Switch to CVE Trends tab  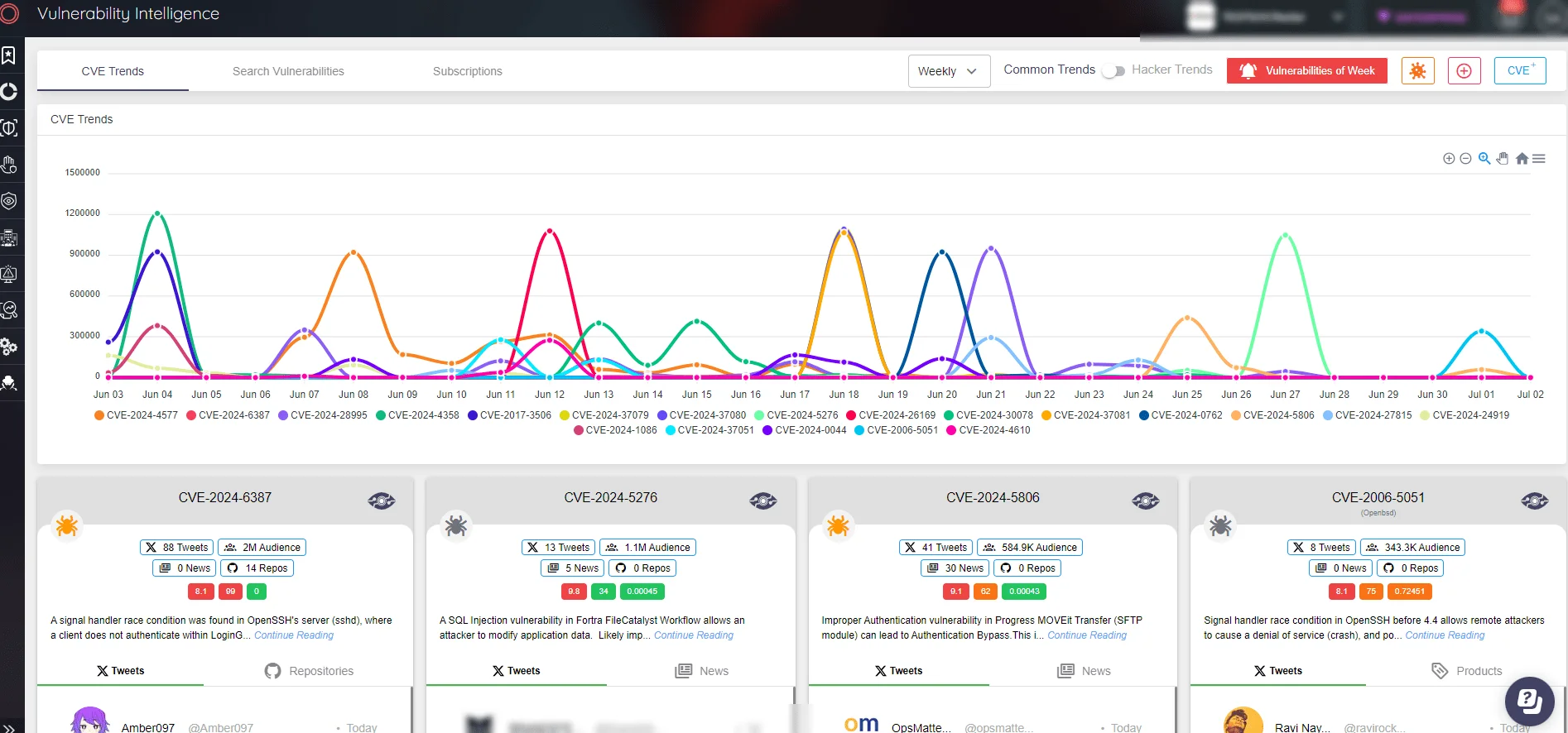pyautogui.click(x=113, y=71)
